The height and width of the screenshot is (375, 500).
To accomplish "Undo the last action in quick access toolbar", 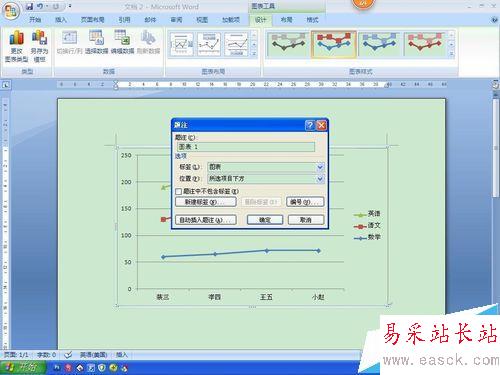I will click(40, 6).
